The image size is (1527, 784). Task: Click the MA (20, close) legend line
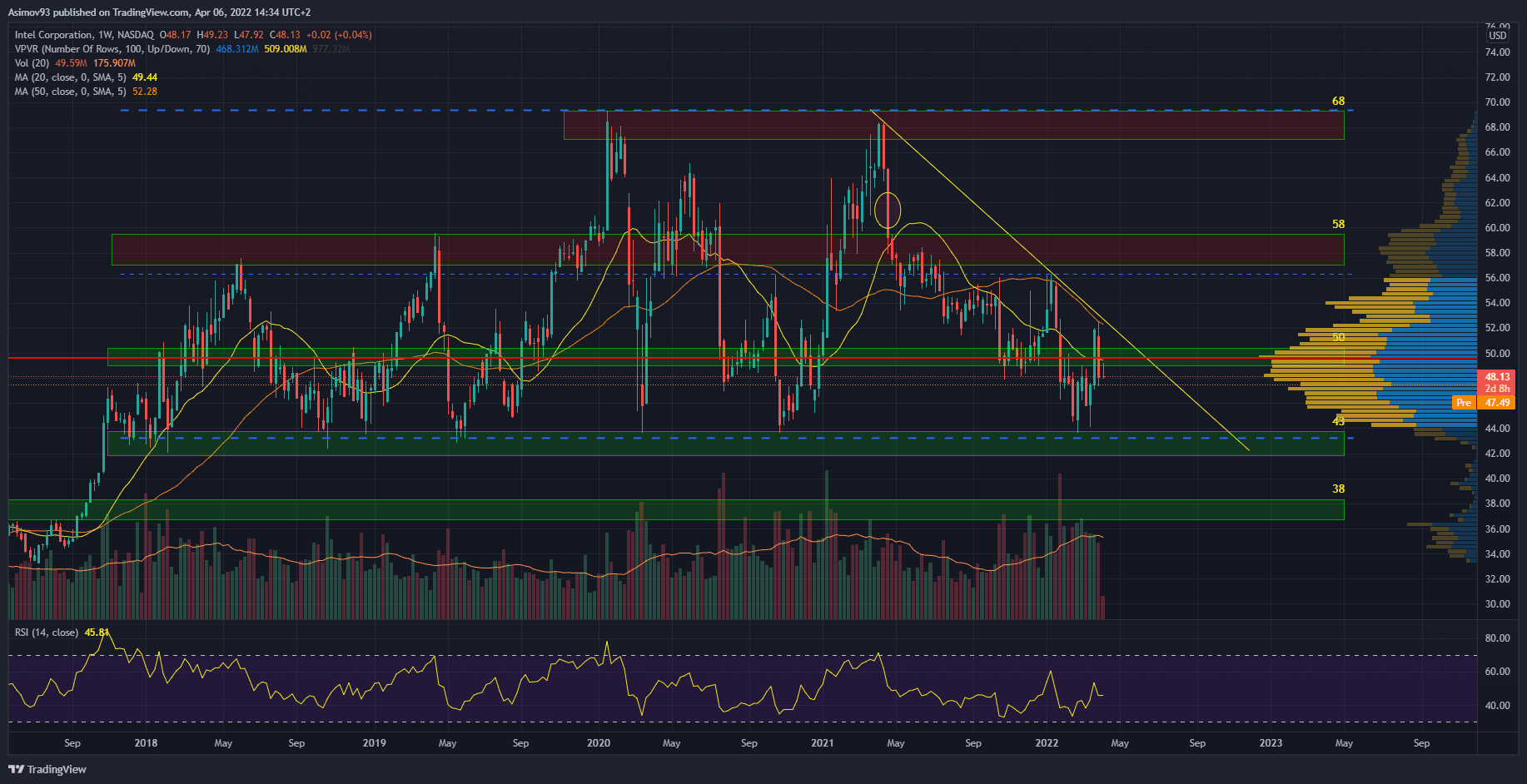click(71, 77)
